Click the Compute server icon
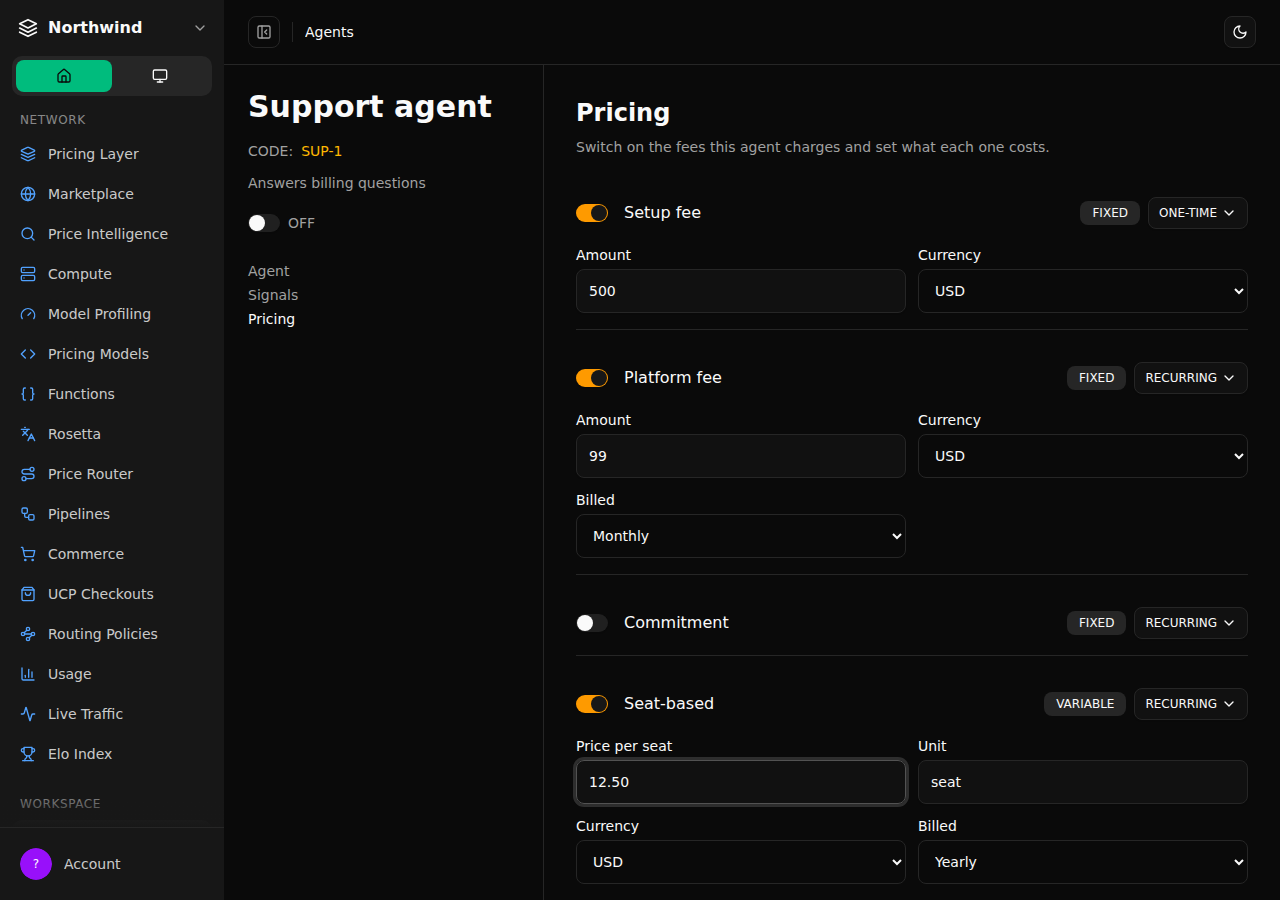The height and width of the screenshot is (900, 1280). [28, 274]
